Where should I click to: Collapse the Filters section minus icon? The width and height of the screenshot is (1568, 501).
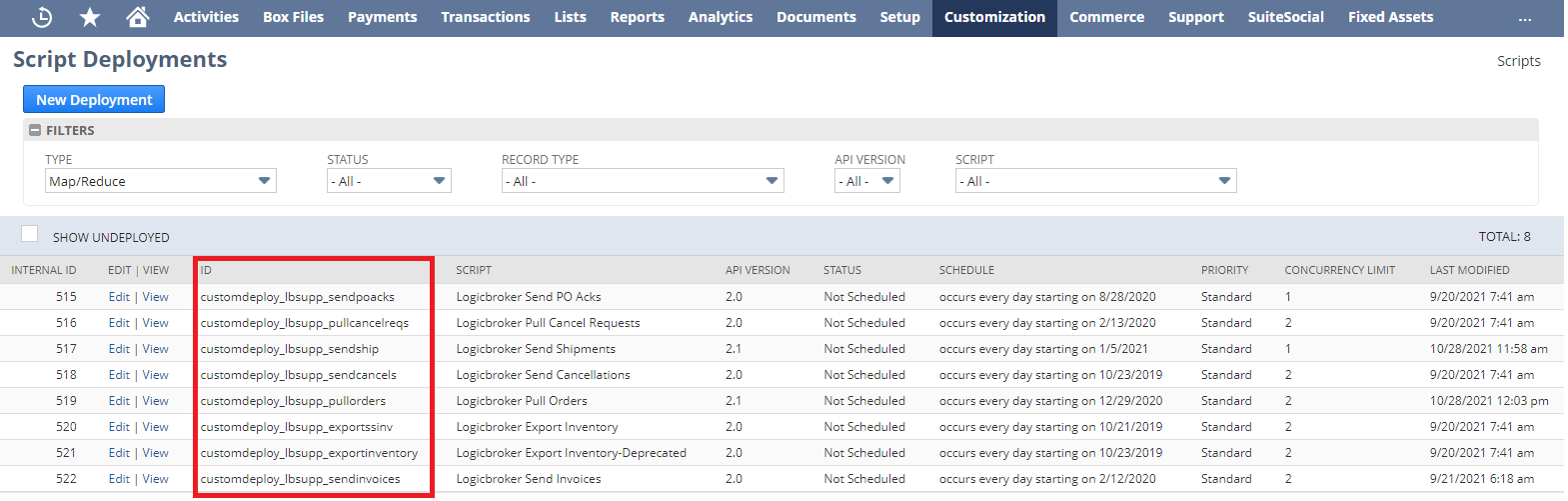35,130
